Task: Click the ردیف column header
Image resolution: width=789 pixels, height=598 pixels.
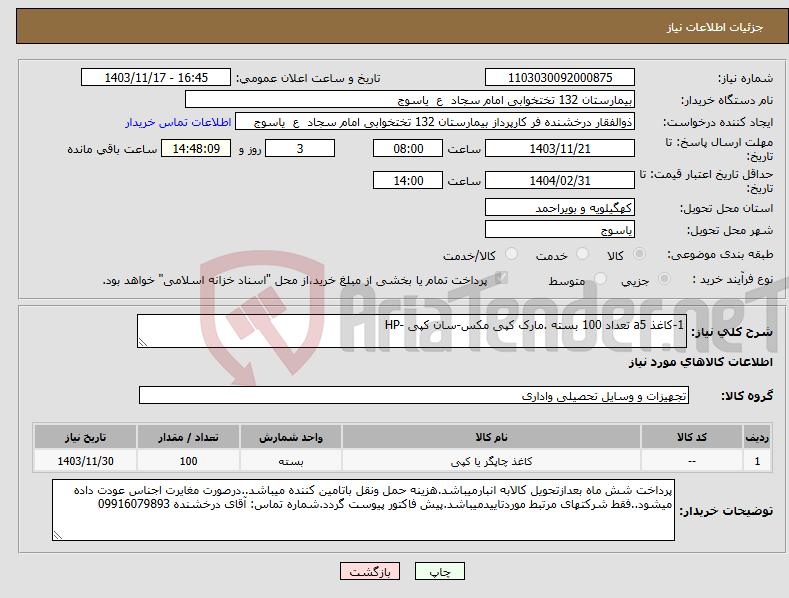Action: [x=757, y=437]
